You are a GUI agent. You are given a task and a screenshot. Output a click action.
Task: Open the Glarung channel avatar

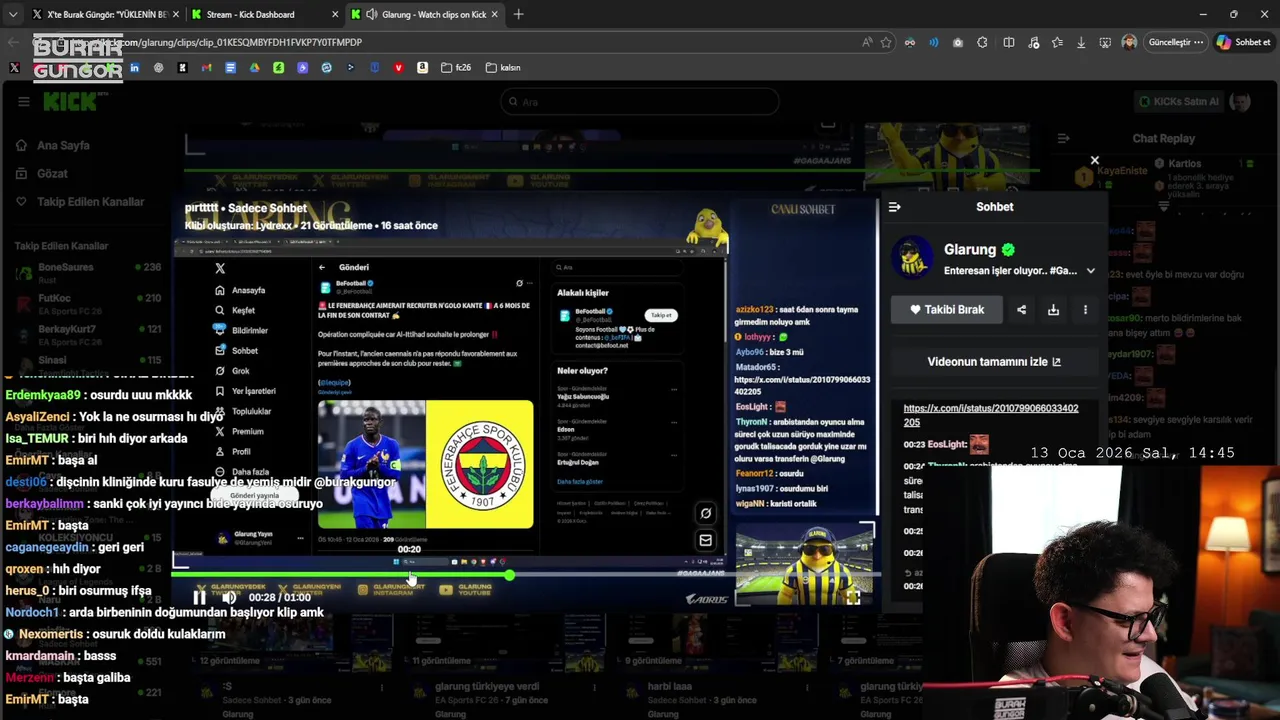912,258
